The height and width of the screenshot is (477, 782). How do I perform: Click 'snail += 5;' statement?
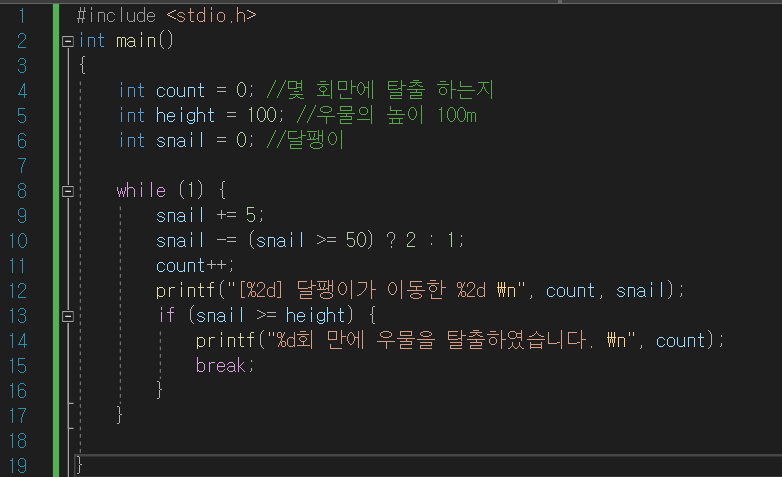pos(210,216)
